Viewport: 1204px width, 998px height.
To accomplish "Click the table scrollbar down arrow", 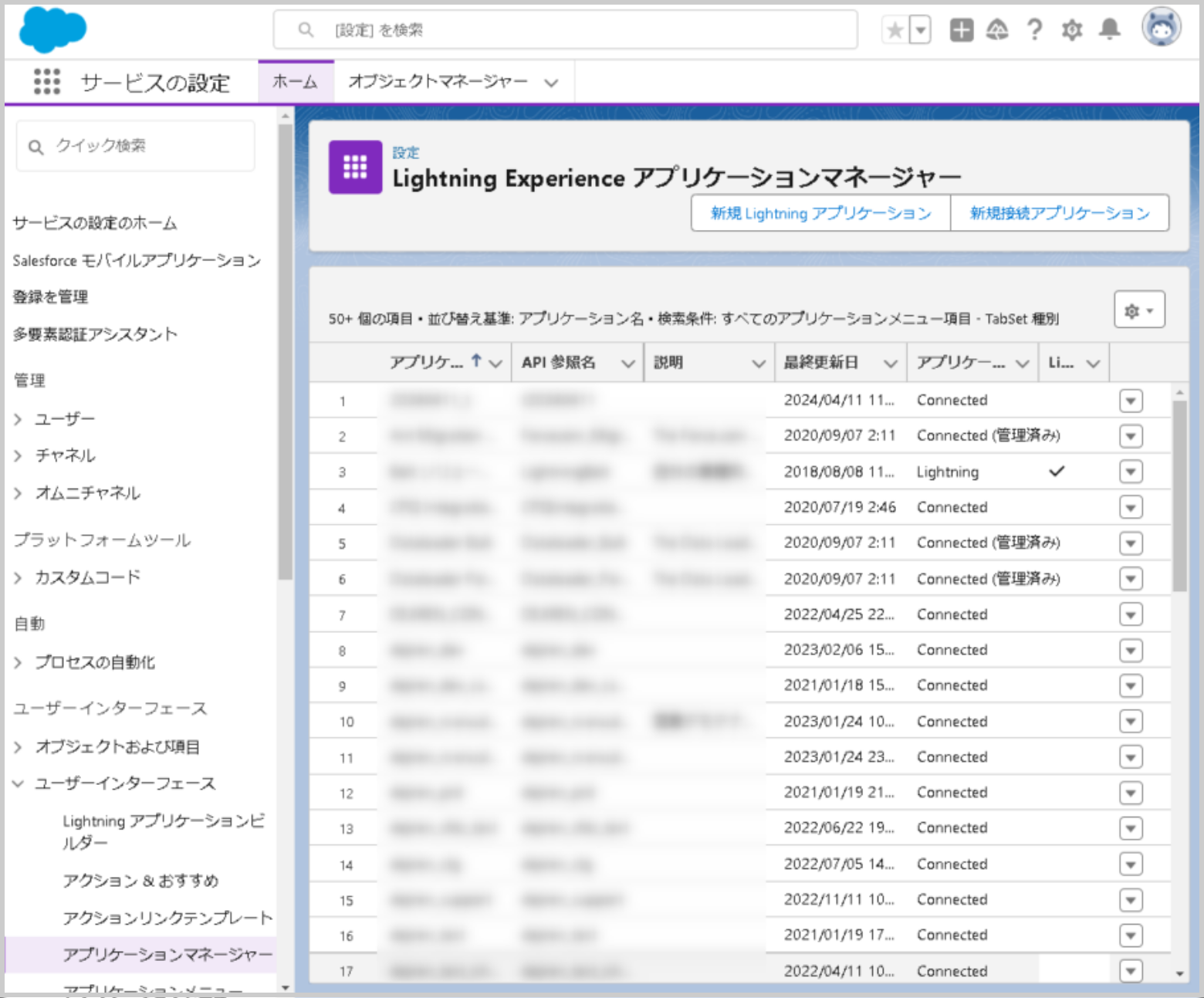I will (1179, 974).
